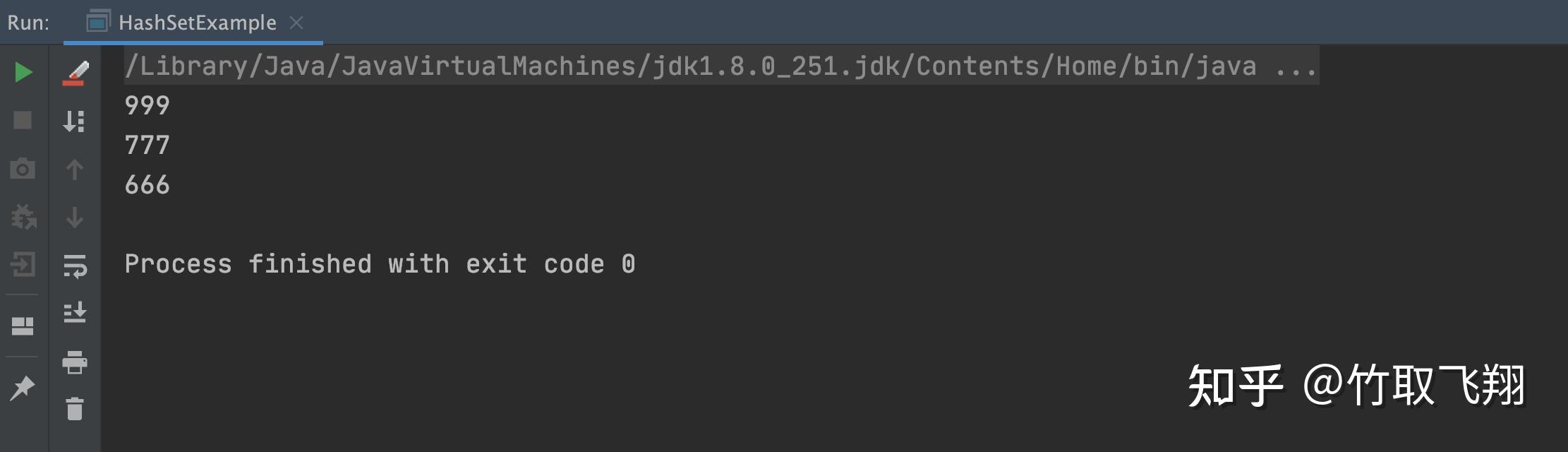Click the gray Stop process button
Image resolution: width=1568 pixels, height=452 pixels.
coord(23,120)
